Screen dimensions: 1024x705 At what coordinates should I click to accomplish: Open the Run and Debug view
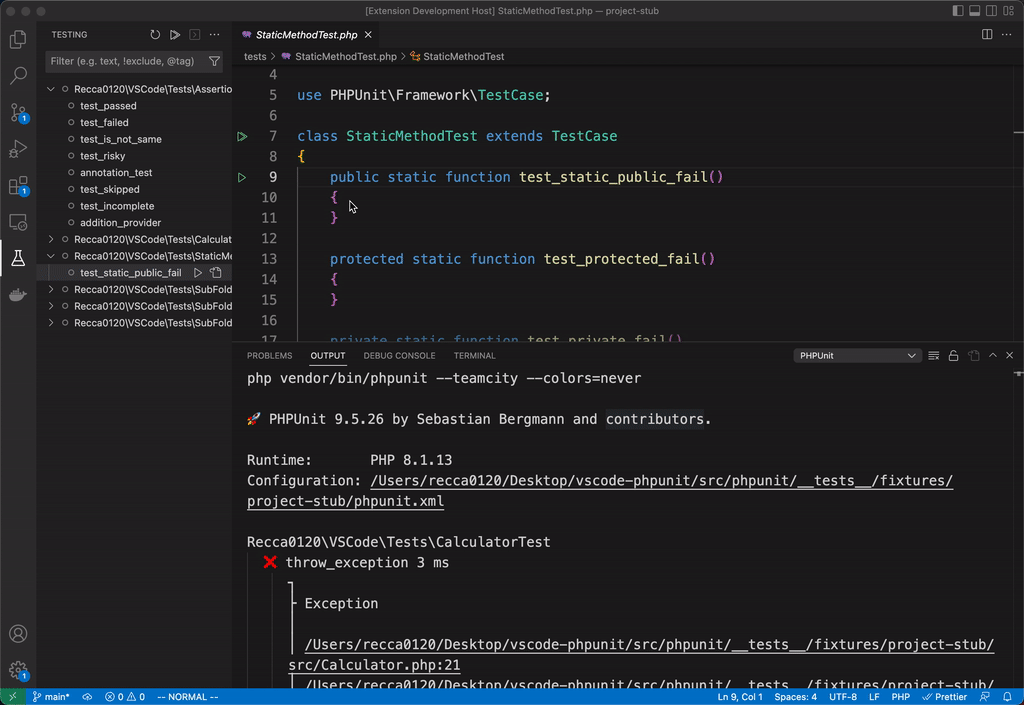tap(18, 149)
